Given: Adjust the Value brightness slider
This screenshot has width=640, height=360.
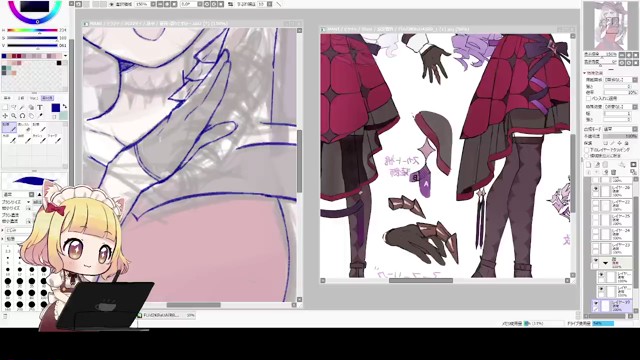Looking at the screenshot, I should click(32, 45).
